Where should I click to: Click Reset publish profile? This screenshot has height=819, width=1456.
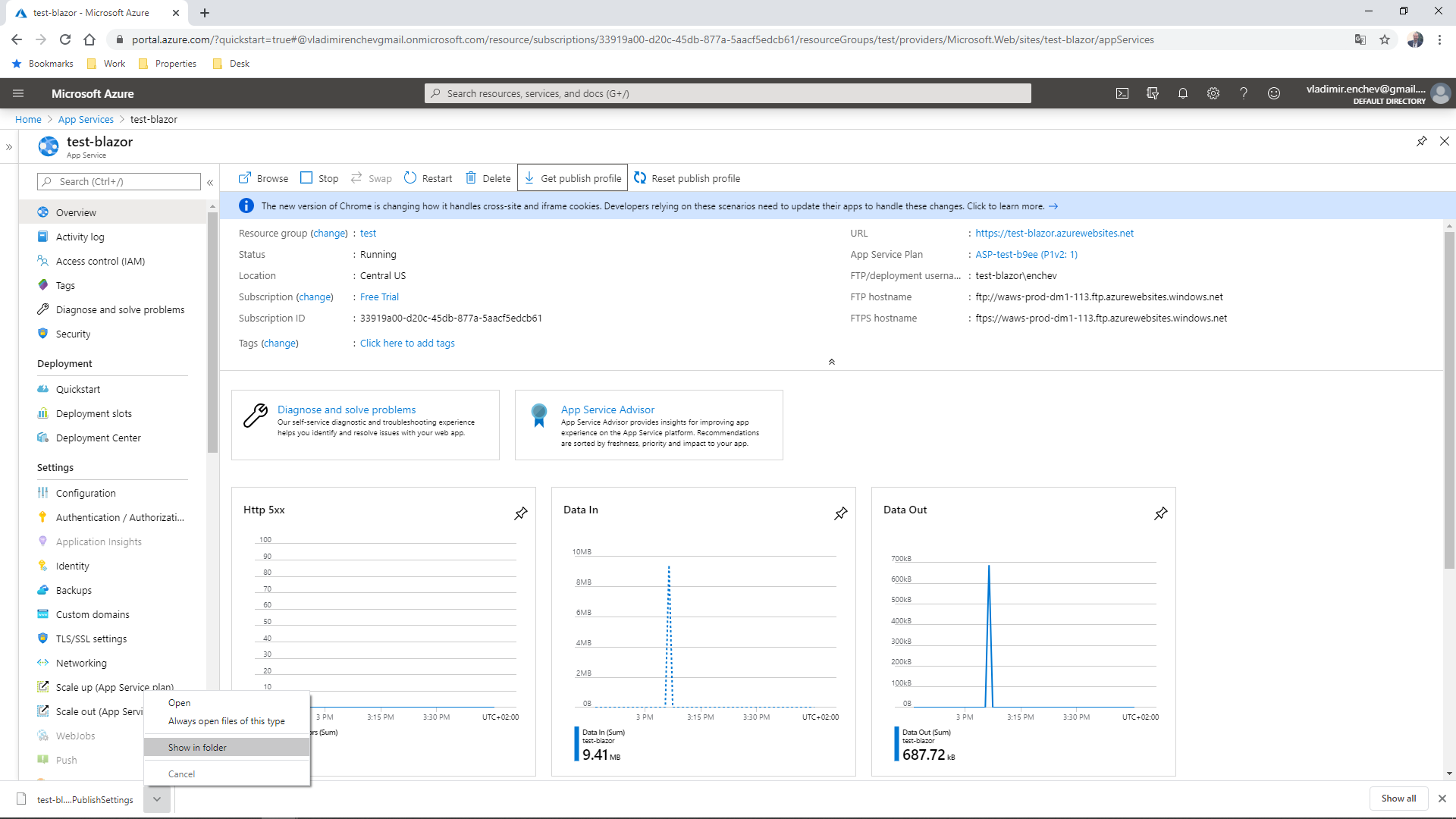click(687, 178)
